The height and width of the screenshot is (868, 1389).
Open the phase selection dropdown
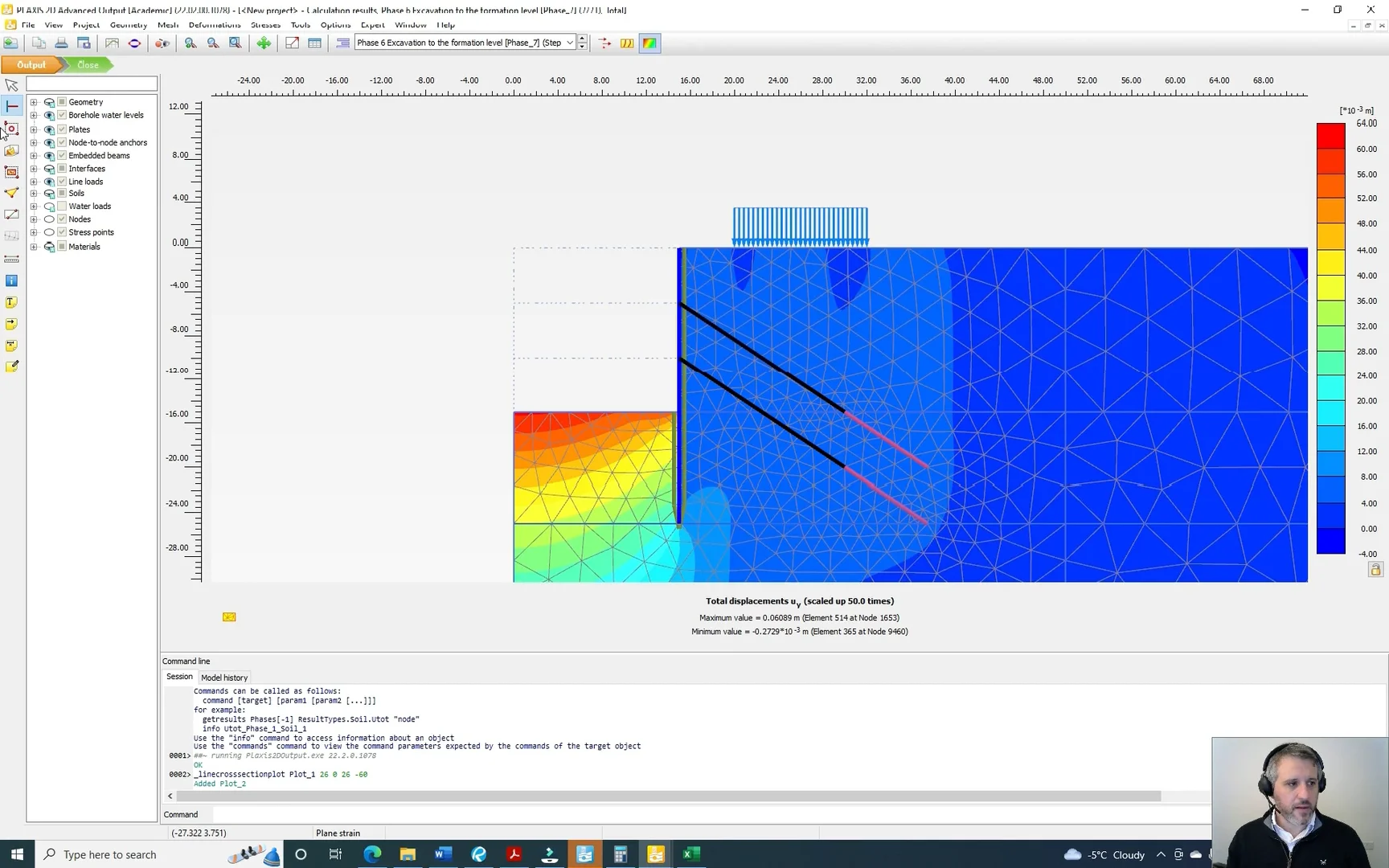click(570, 43)
